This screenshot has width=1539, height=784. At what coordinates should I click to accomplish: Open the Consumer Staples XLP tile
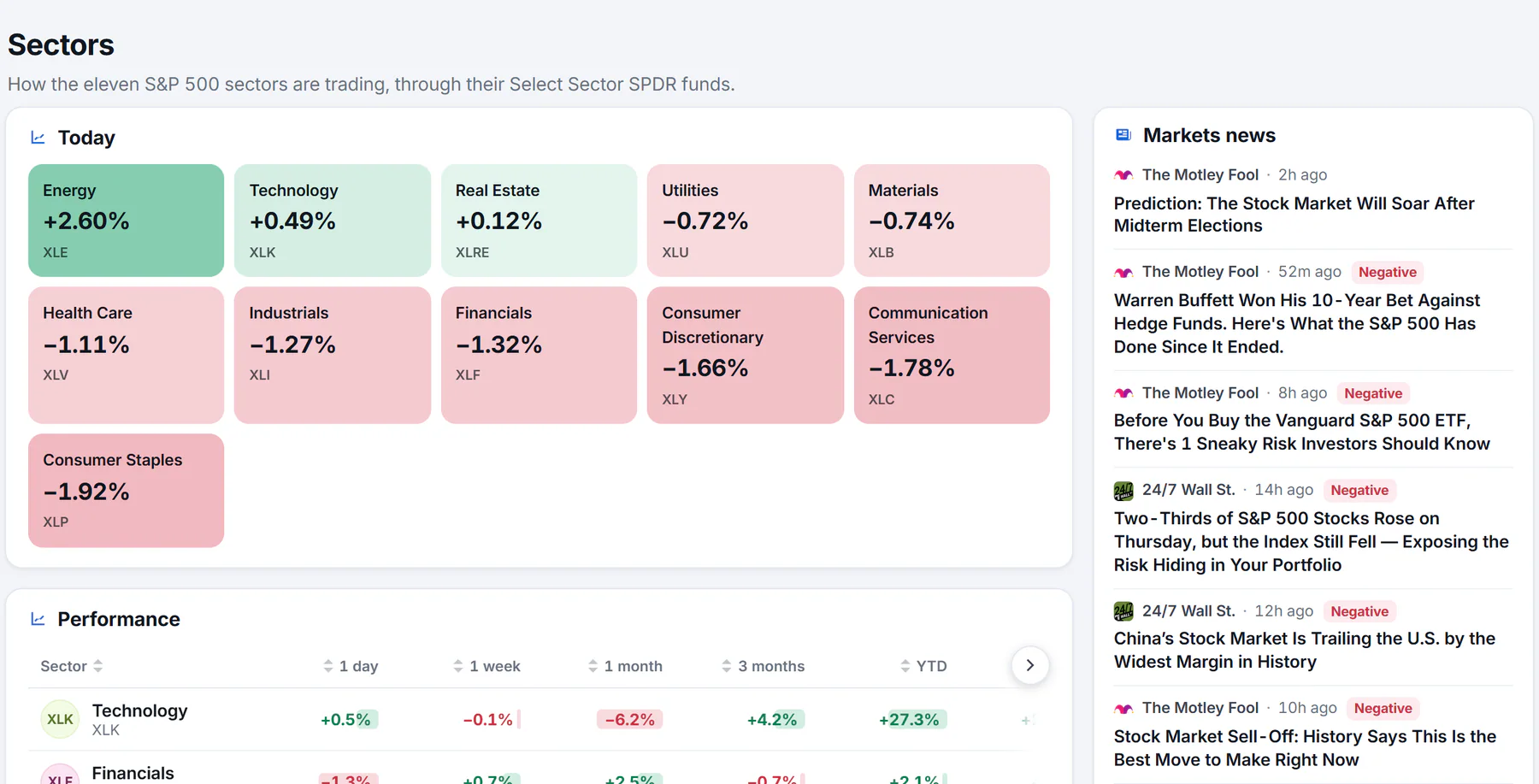tap(126, 491)
